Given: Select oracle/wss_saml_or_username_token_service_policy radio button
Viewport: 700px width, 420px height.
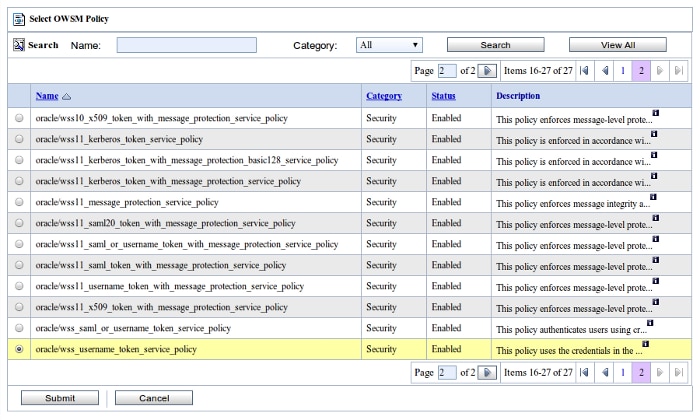Looking at the screenshot, I should click(19, 328).
